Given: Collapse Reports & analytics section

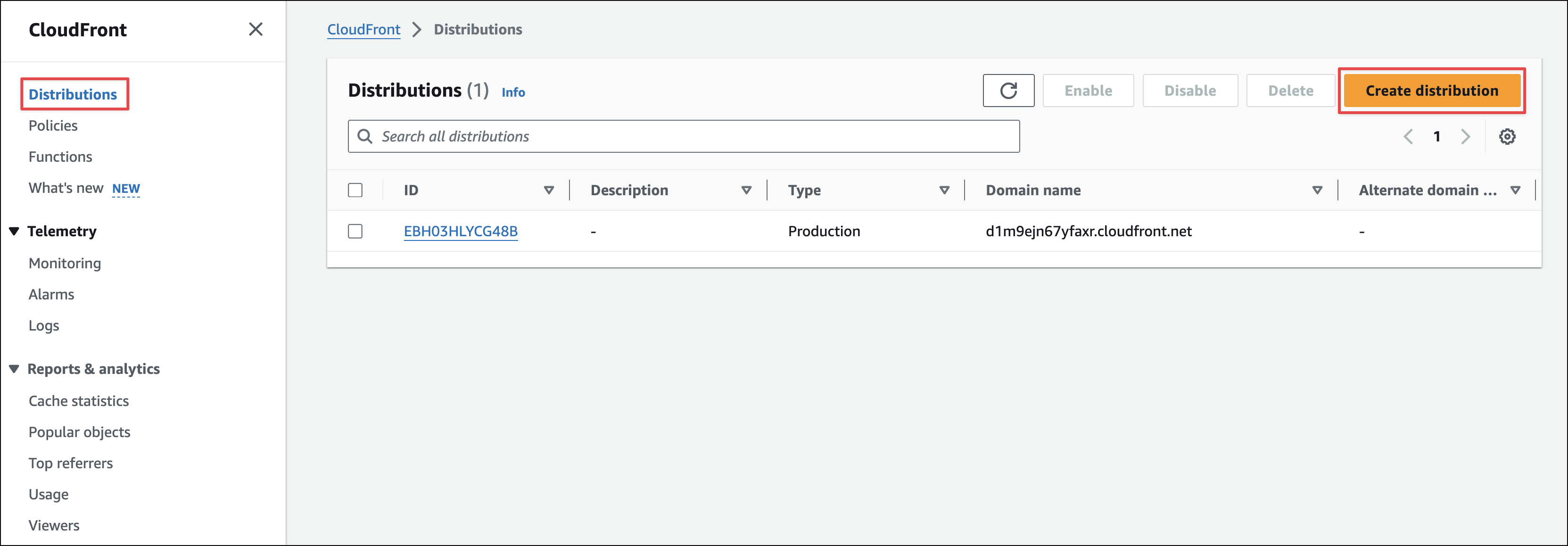Looking at the screenshot, I should (14, 369).
